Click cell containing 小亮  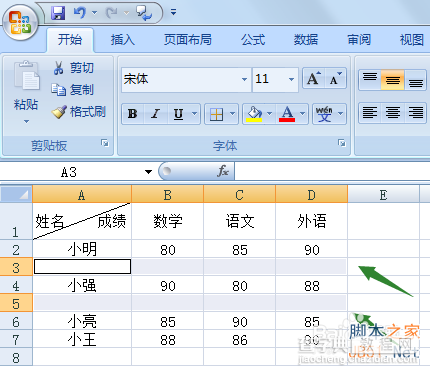coord(82,321)
